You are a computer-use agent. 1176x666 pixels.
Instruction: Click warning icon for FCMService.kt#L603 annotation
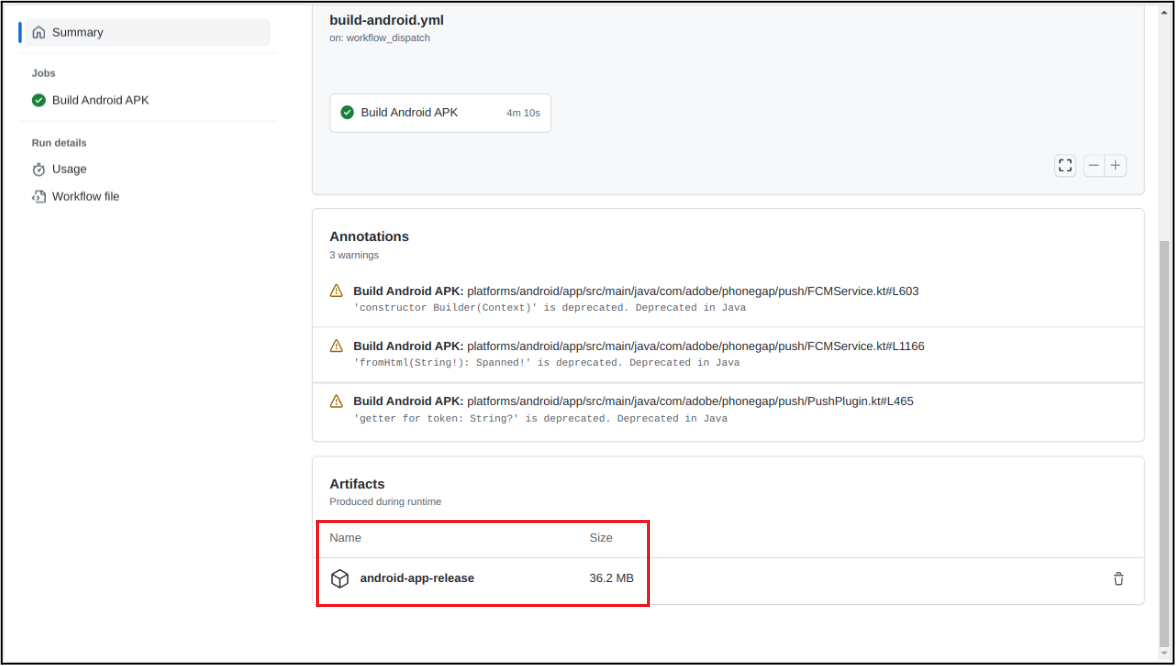point(337,291)
